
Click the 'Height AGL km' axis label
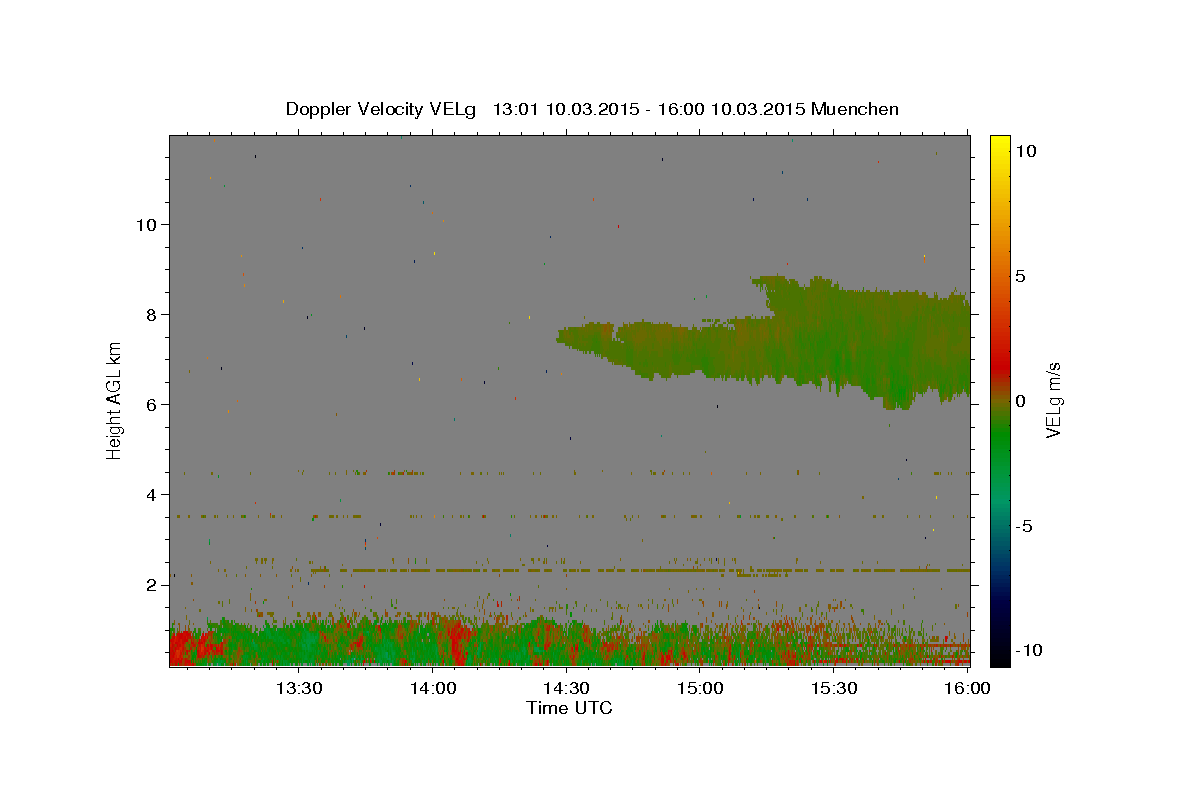click(115, 400)
